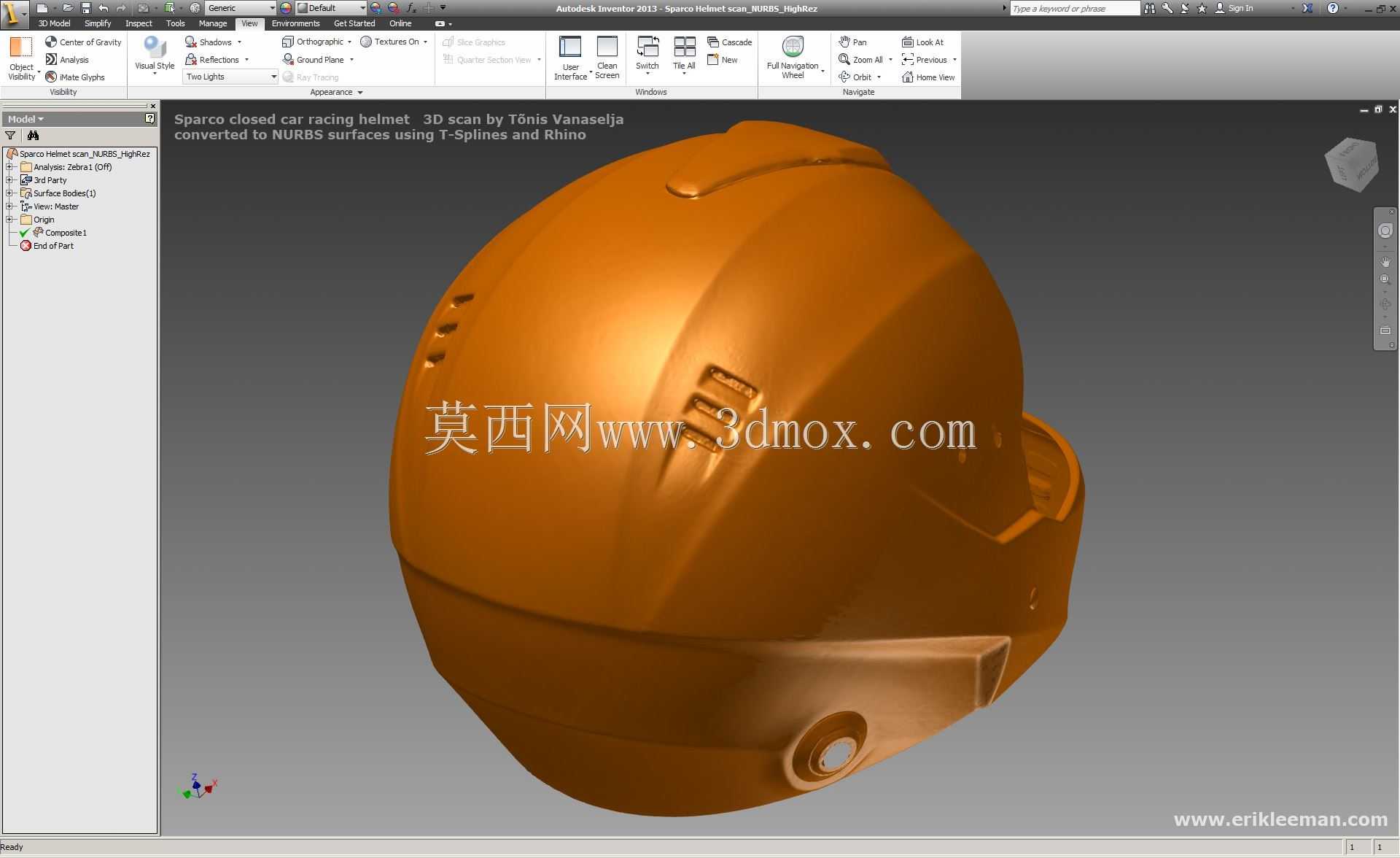The height and width of the screenshot is (858, 1400).
Task: Open the Reflections dropdown arrow
Action: point(246,60)
